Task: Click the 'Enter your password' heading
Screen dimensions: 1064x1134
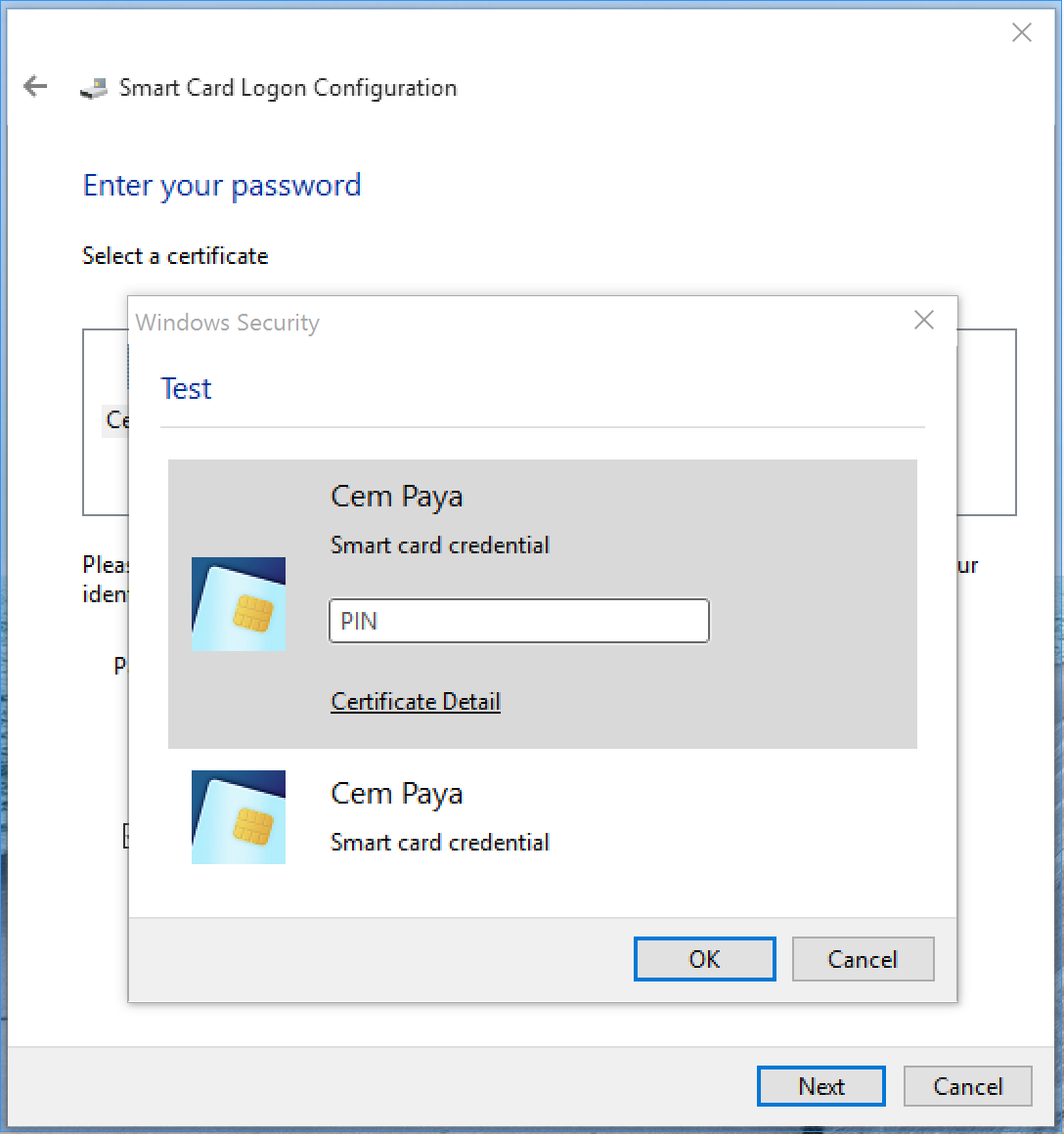Action: (x=222, y=186)
